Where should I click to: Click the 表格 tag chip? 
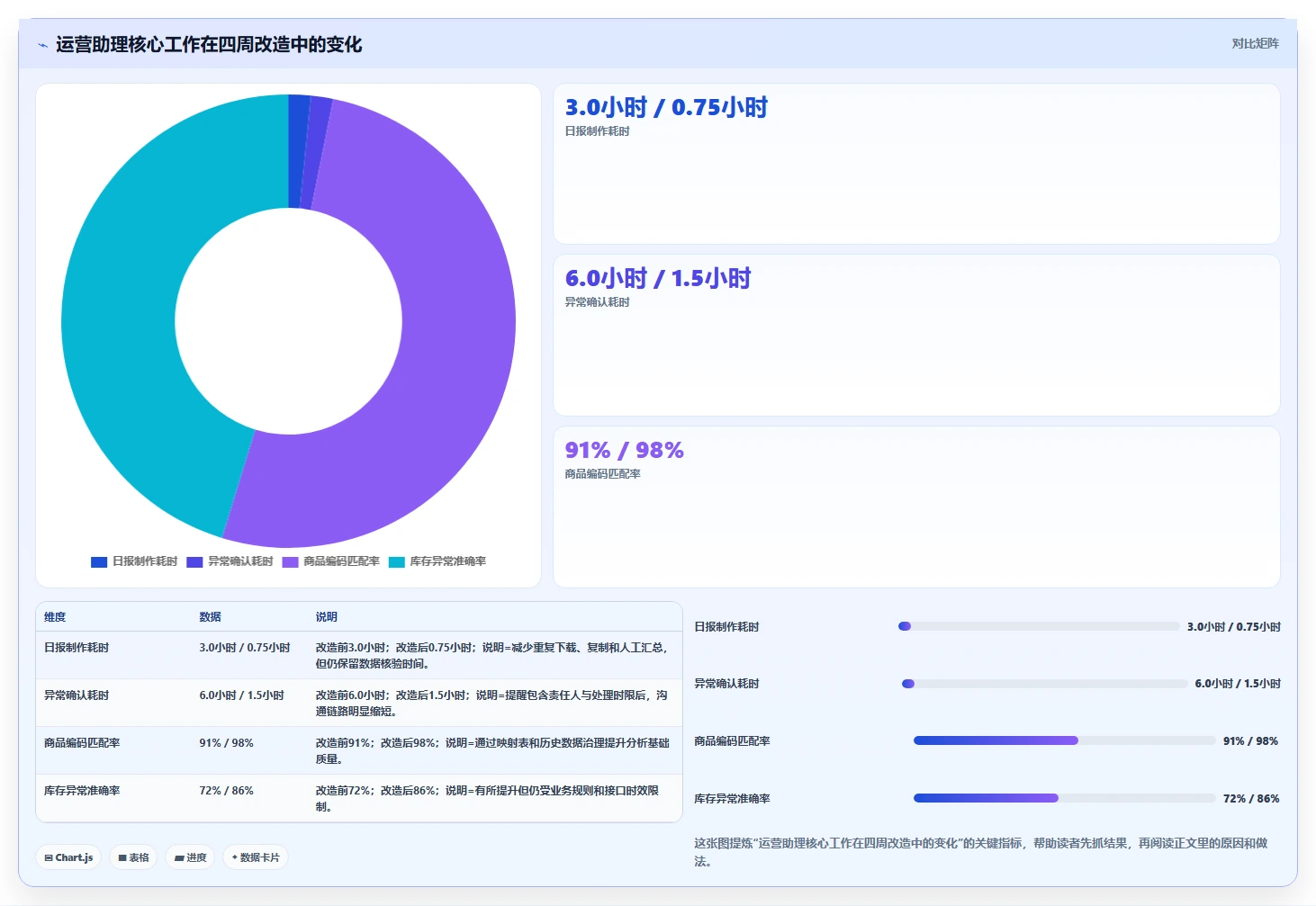pos(133,857)
